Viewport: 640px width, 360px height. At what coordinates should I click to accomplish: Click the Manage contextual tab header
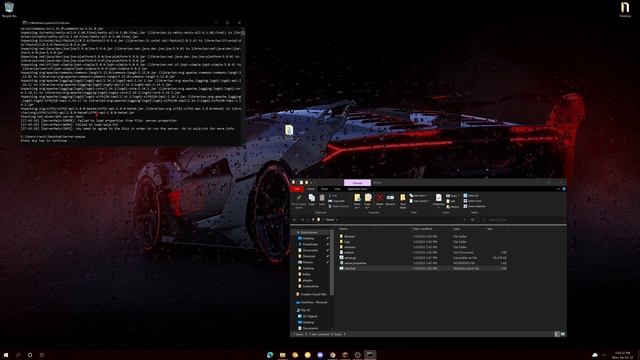(357, 183)
